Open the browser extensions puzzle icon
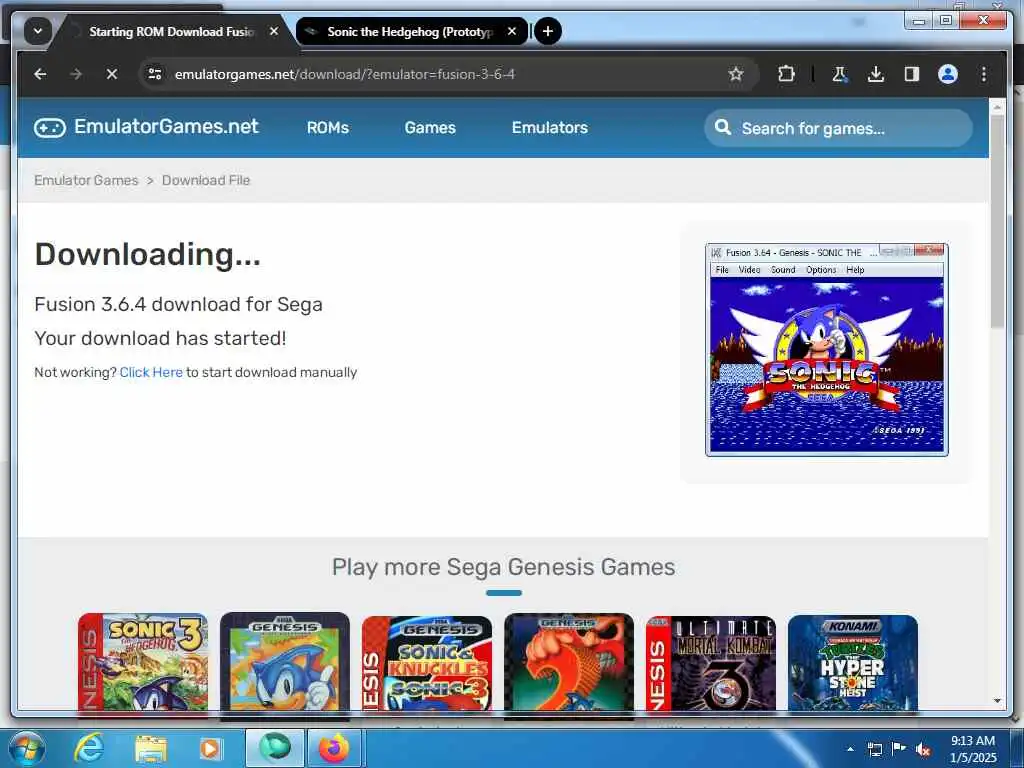This screenshot has height=768, width=1024. click(786, 74)
